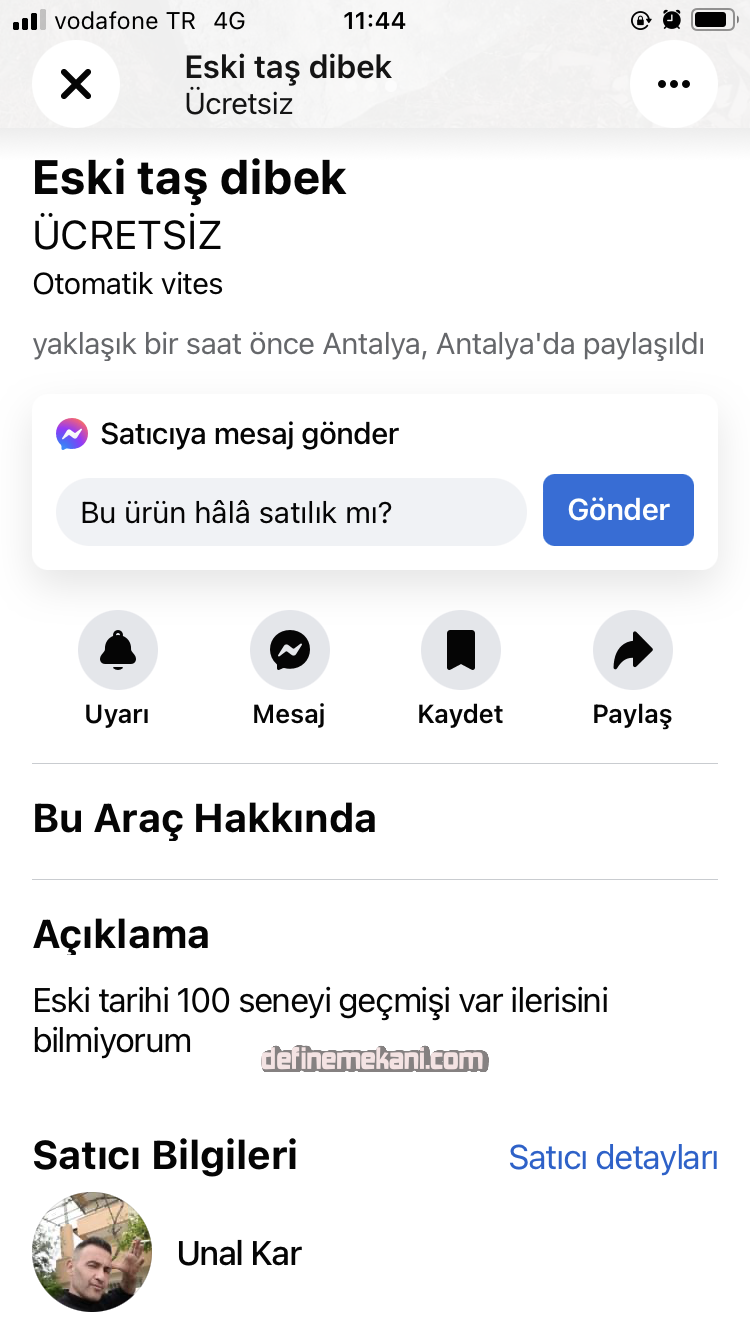Screen dimensions: 750x1334
Task: Tap the Uyarı bell icon
Action: [x=118, y=651]
